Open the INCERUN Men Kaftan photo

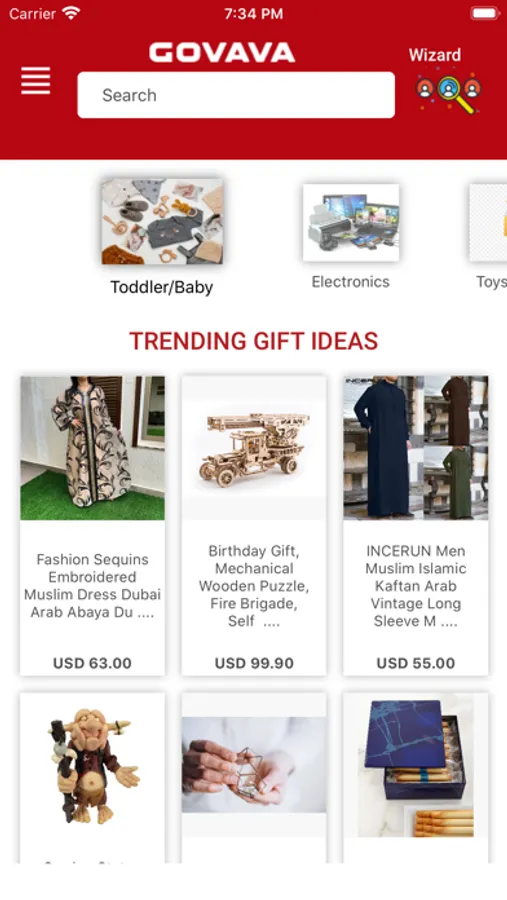tap(416, 448)
